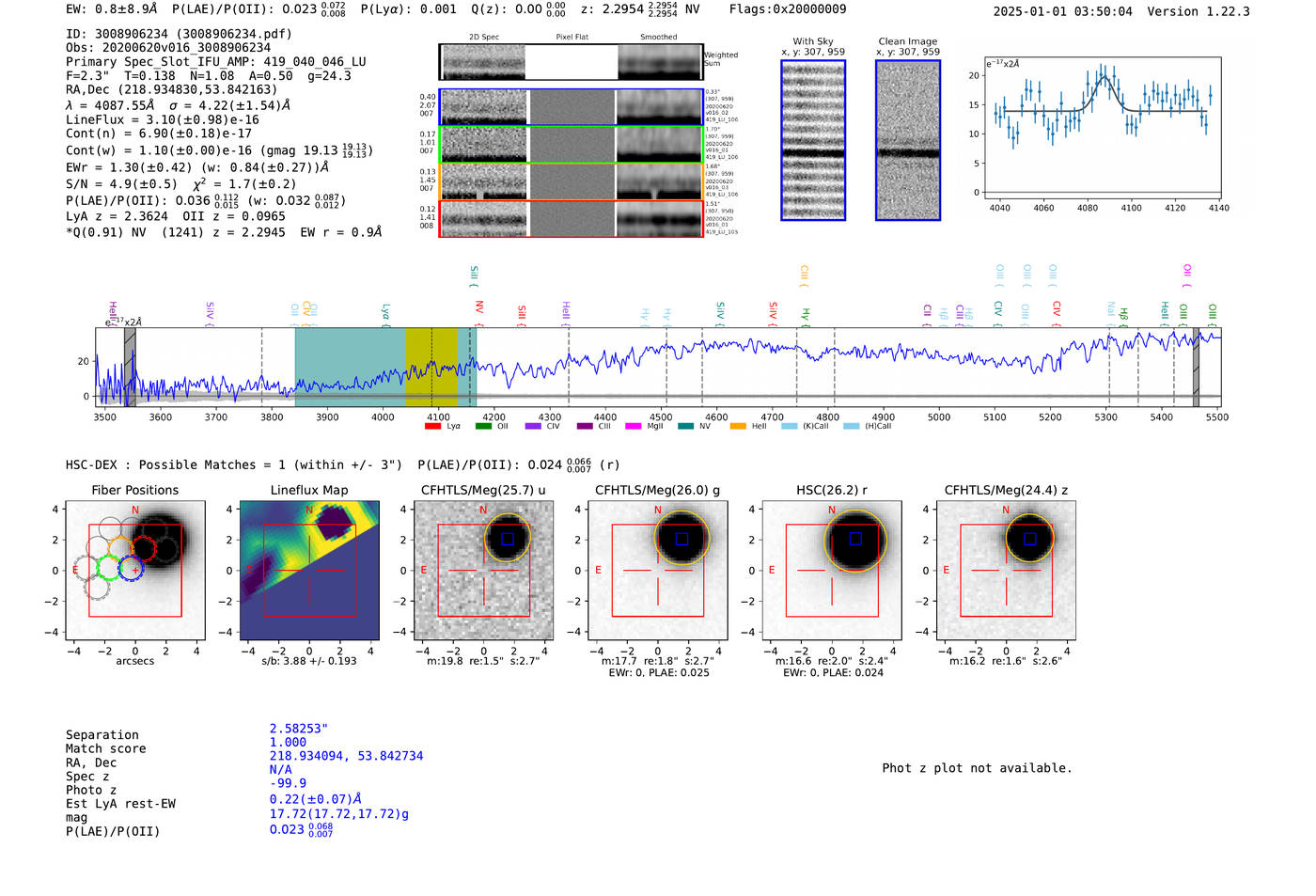Open the CFHTLS/Meg(26.0) g cutout
Viewport: 1316px width, 896px height.
tap(658, 571)
